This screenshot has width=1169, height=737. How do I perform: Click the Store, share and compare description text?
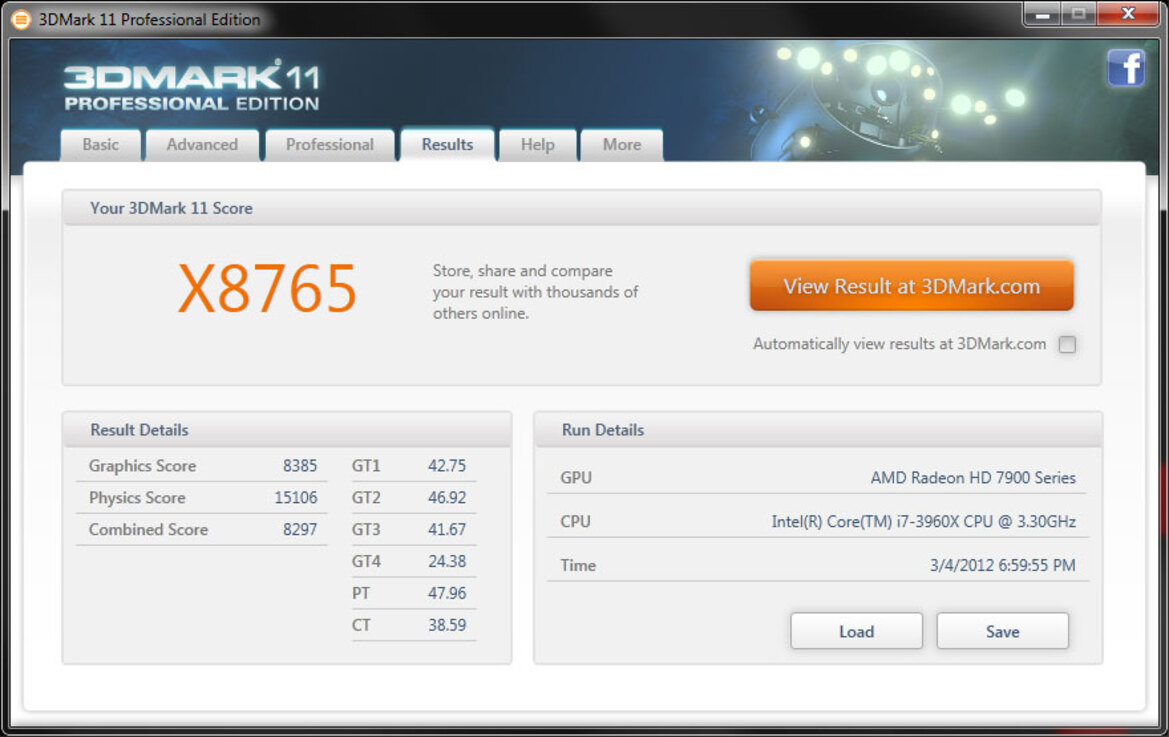tap(535, 291)
